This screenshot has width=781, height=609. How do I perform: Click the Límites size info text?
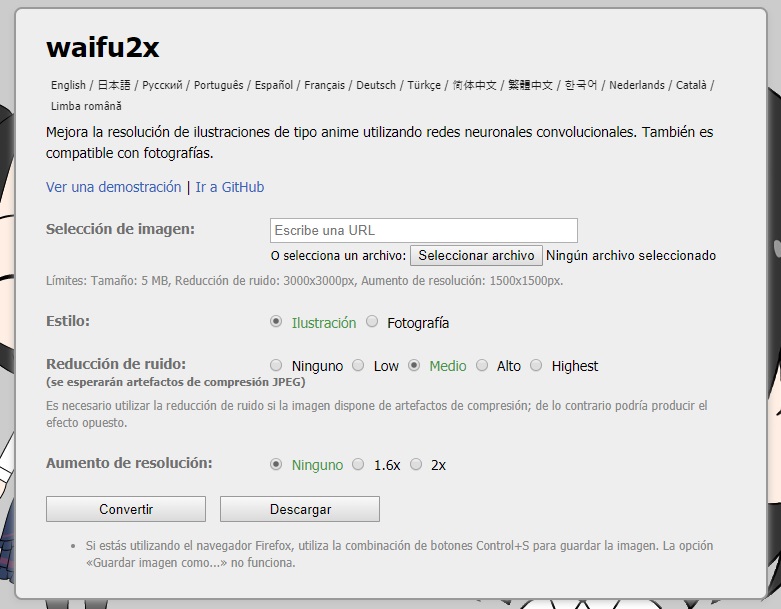[304, 281]
